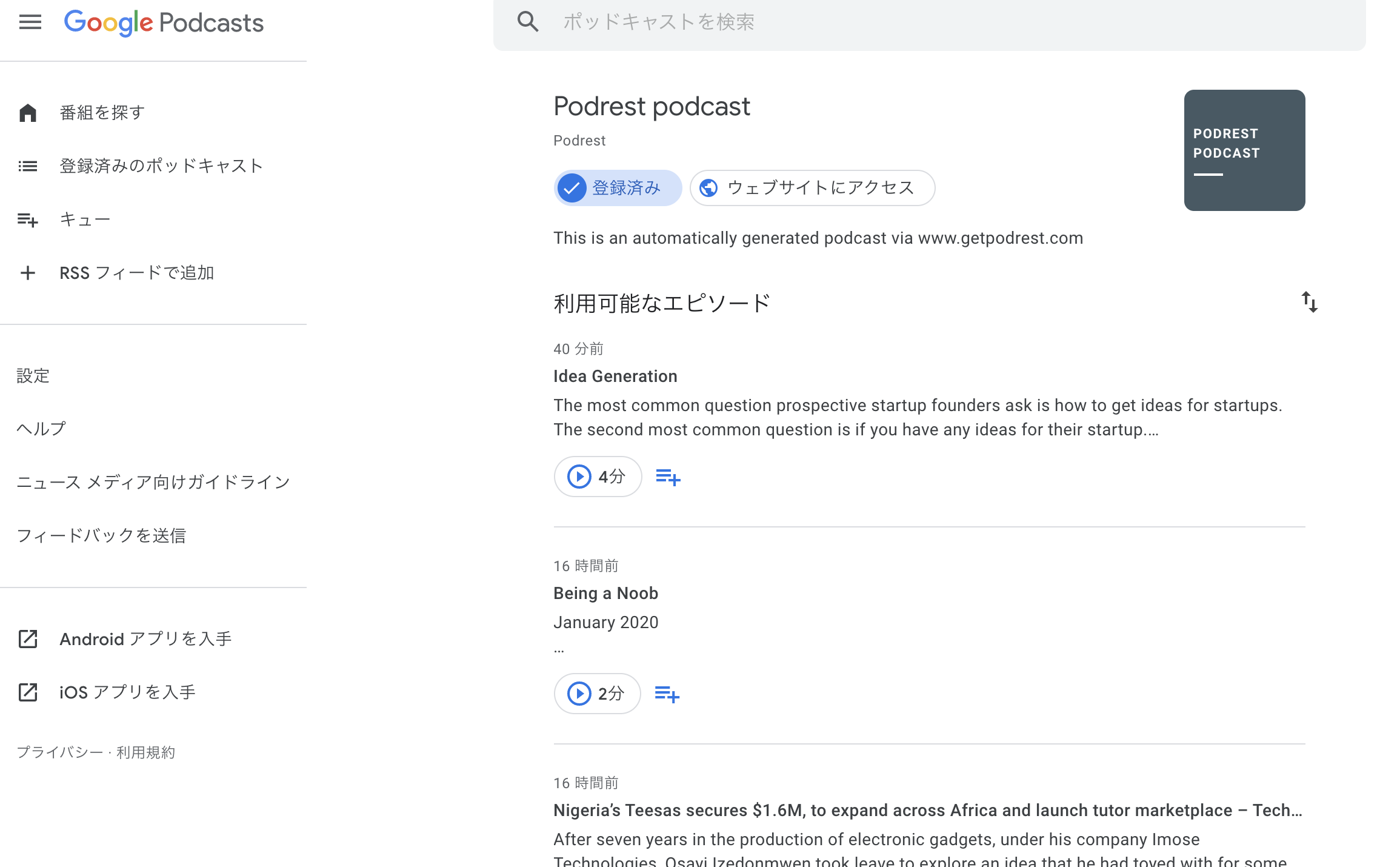
Task: Click ウェブサイトにアクセス button
Action: [x=812, y=188]
